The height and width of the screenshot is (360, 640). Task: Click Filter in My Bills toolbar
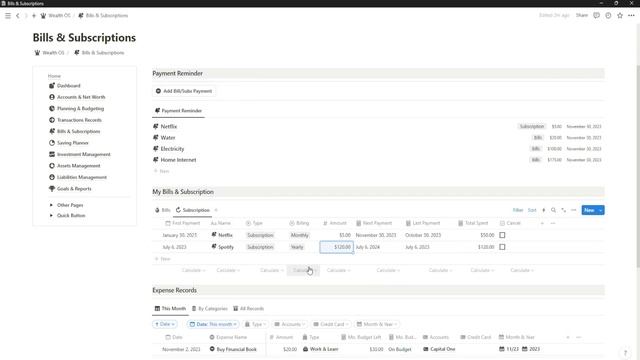[518, 210]
